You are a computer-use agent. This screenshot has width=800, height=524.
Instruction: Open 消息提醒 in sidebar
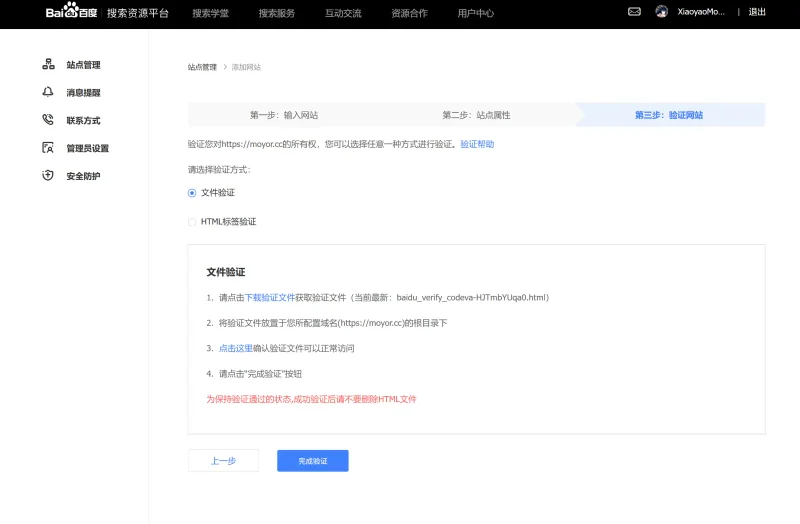pyautogui.click(x=83, y=92)
